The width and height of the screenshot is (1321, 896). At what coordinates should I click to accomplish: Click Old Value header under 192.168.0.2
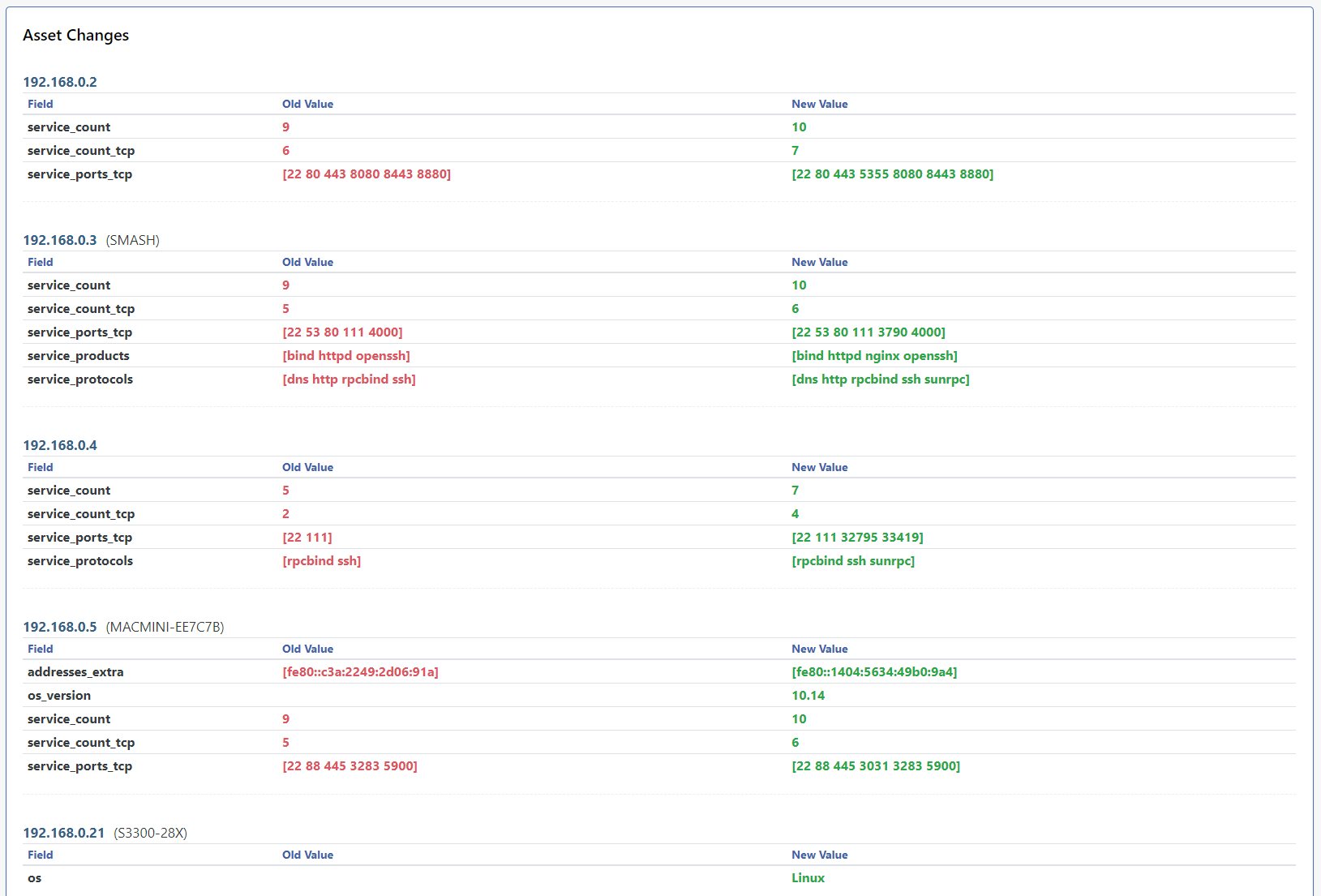307,104
